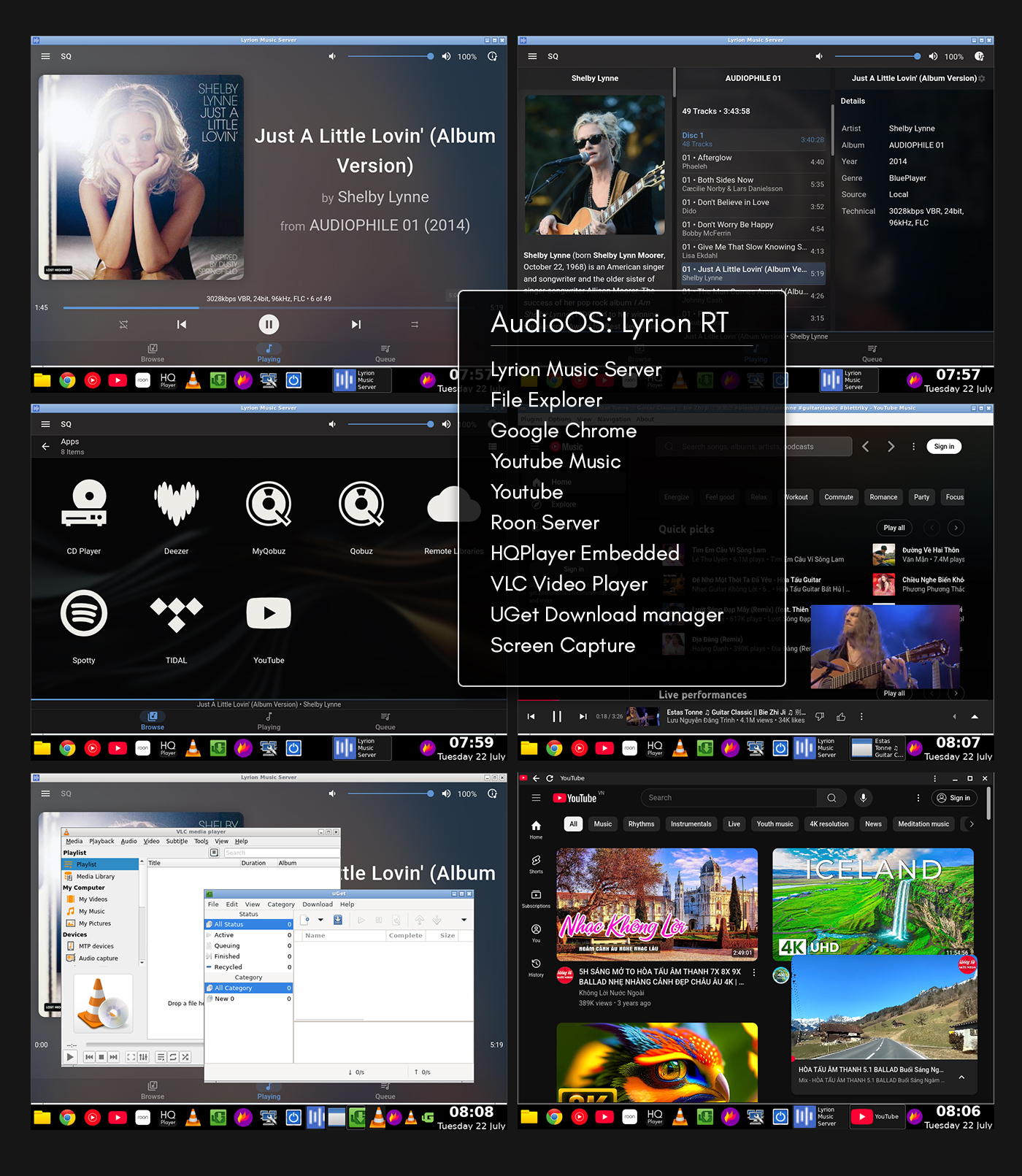Toggle VLC loop mode button
Viewport: 1022px width, 1176px height.
pos(173,1056)
